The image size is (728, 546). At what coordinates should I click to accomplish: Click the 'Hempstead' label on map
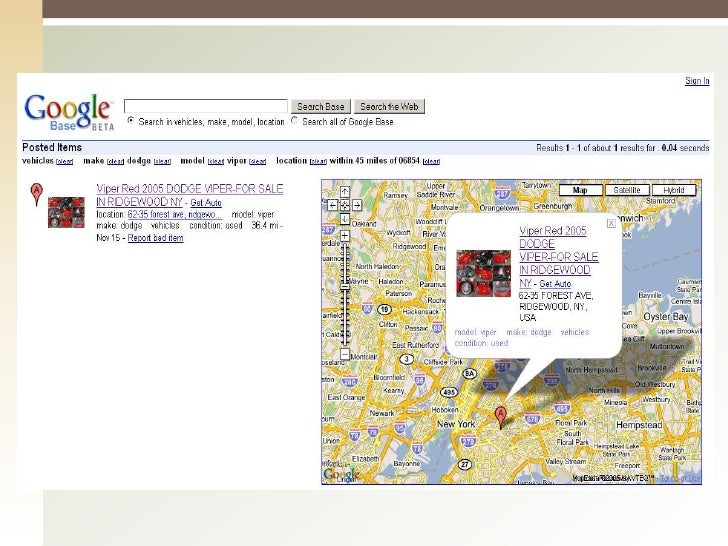639,425
